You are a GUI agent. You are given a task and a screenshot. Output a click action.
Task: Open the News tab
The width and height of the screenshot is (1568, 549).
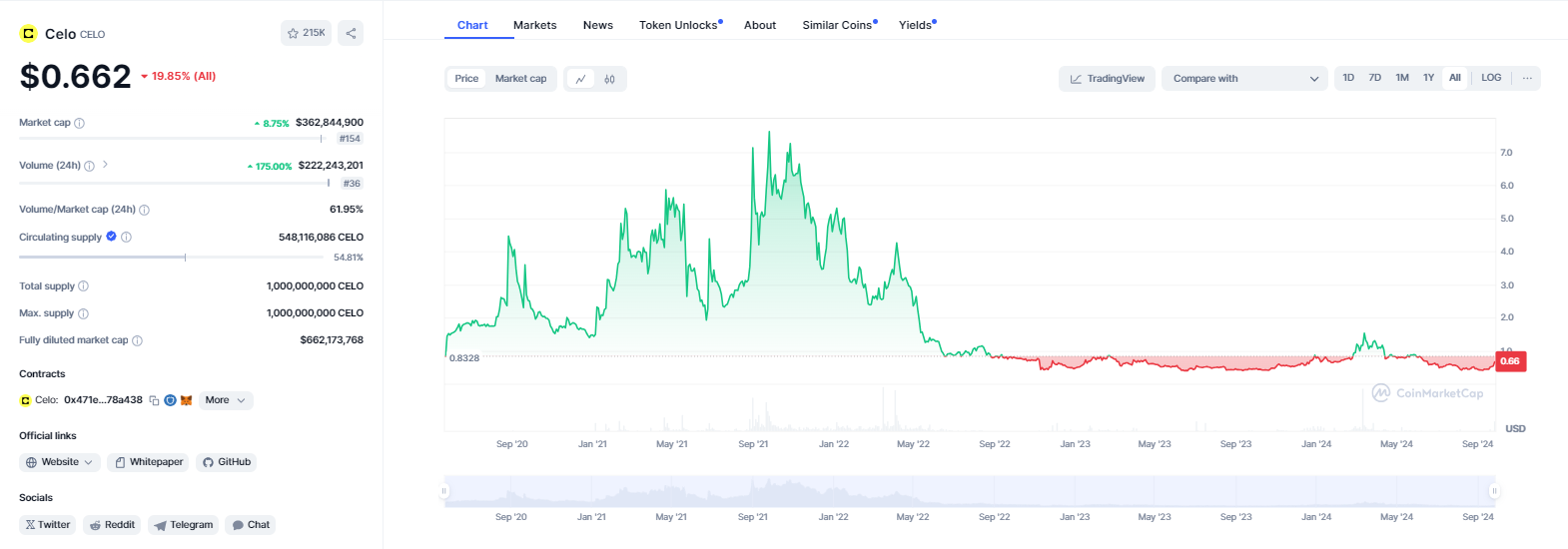click(598, 25)
